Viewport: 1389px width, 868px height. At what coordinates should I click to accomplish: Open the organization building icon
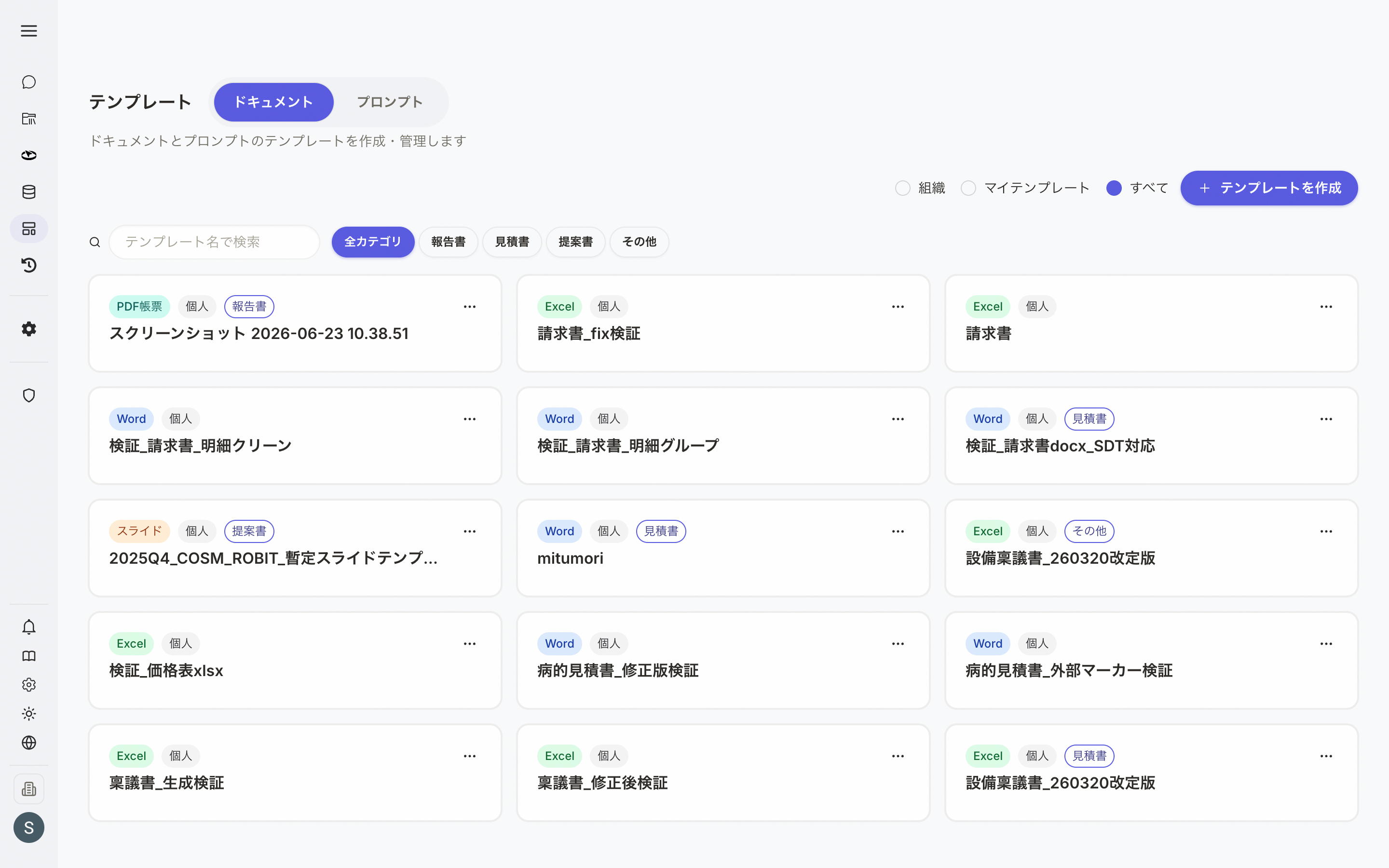[29, 789]
